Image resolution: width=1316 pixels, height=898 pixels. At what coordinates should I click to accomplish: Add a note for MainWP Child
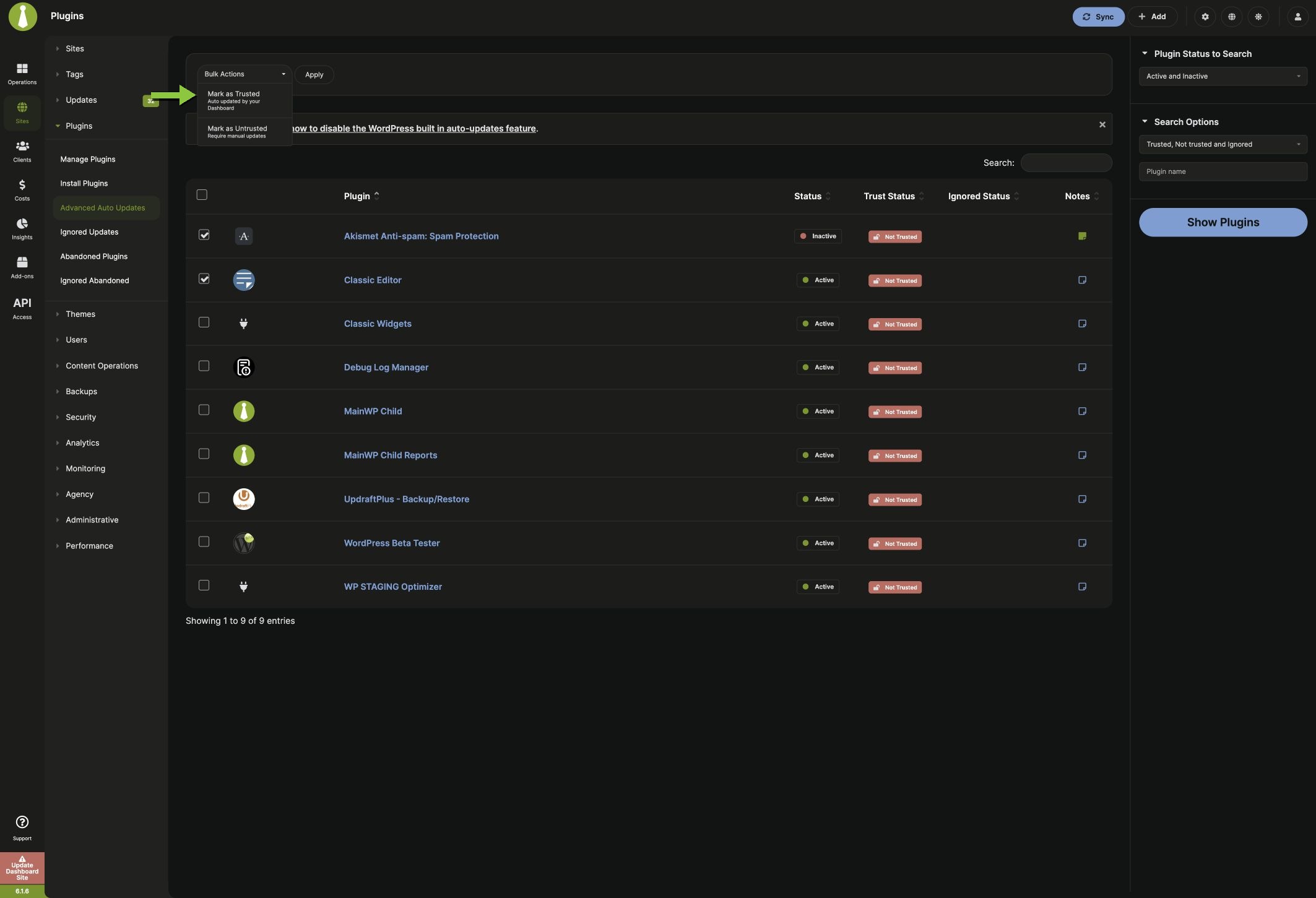1082,411
